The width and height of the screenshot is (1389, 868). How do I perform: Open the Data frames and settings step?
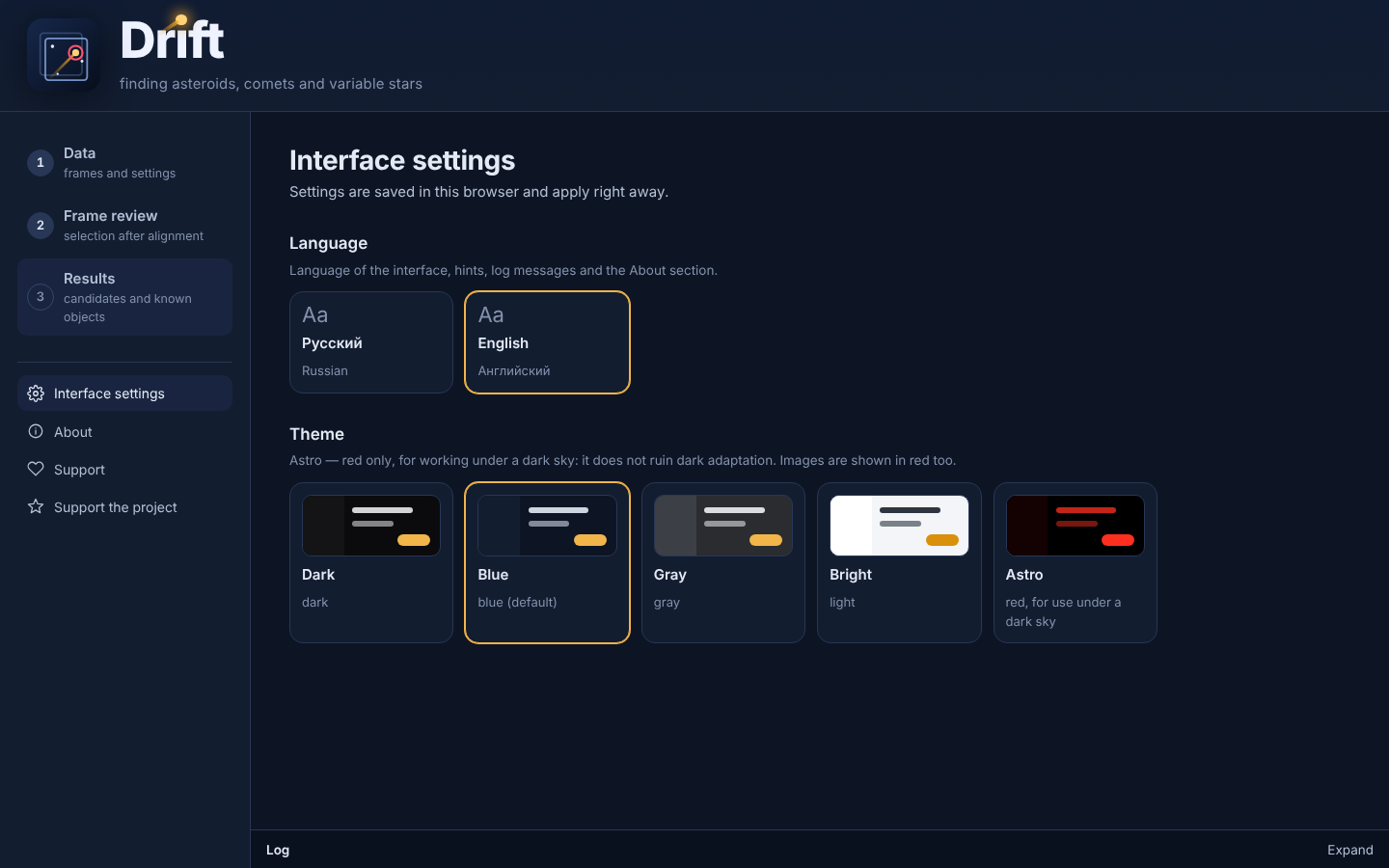(x=124, y=163)
